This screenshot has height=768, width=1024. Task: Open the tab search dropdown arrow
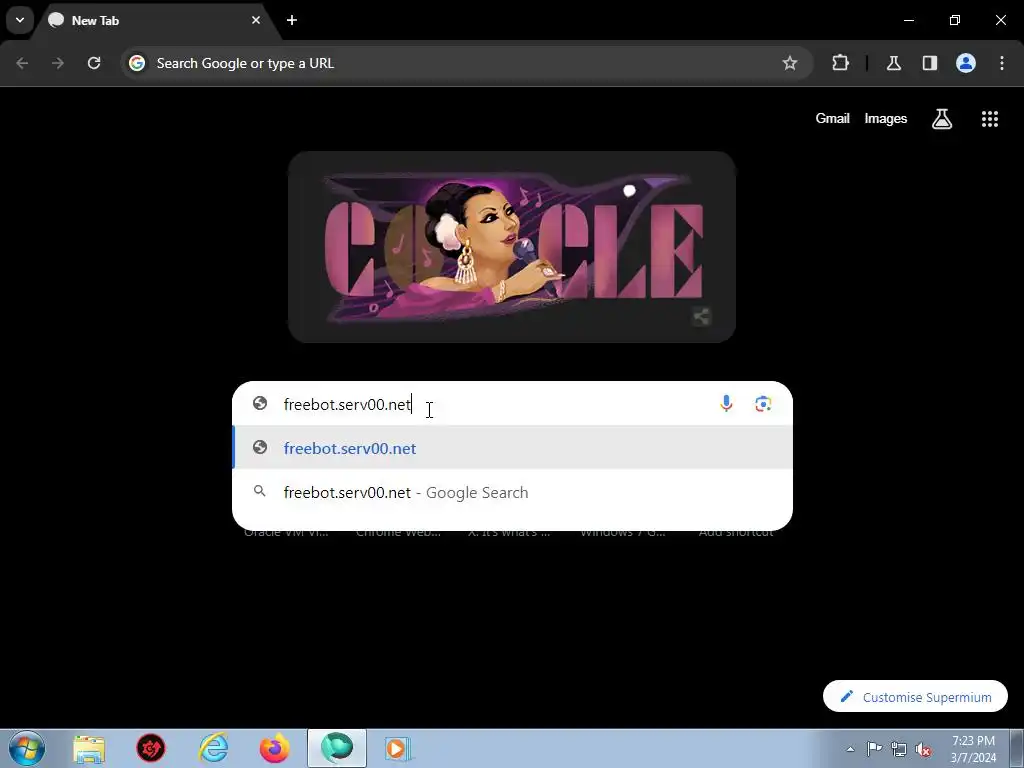click(20, 20)
